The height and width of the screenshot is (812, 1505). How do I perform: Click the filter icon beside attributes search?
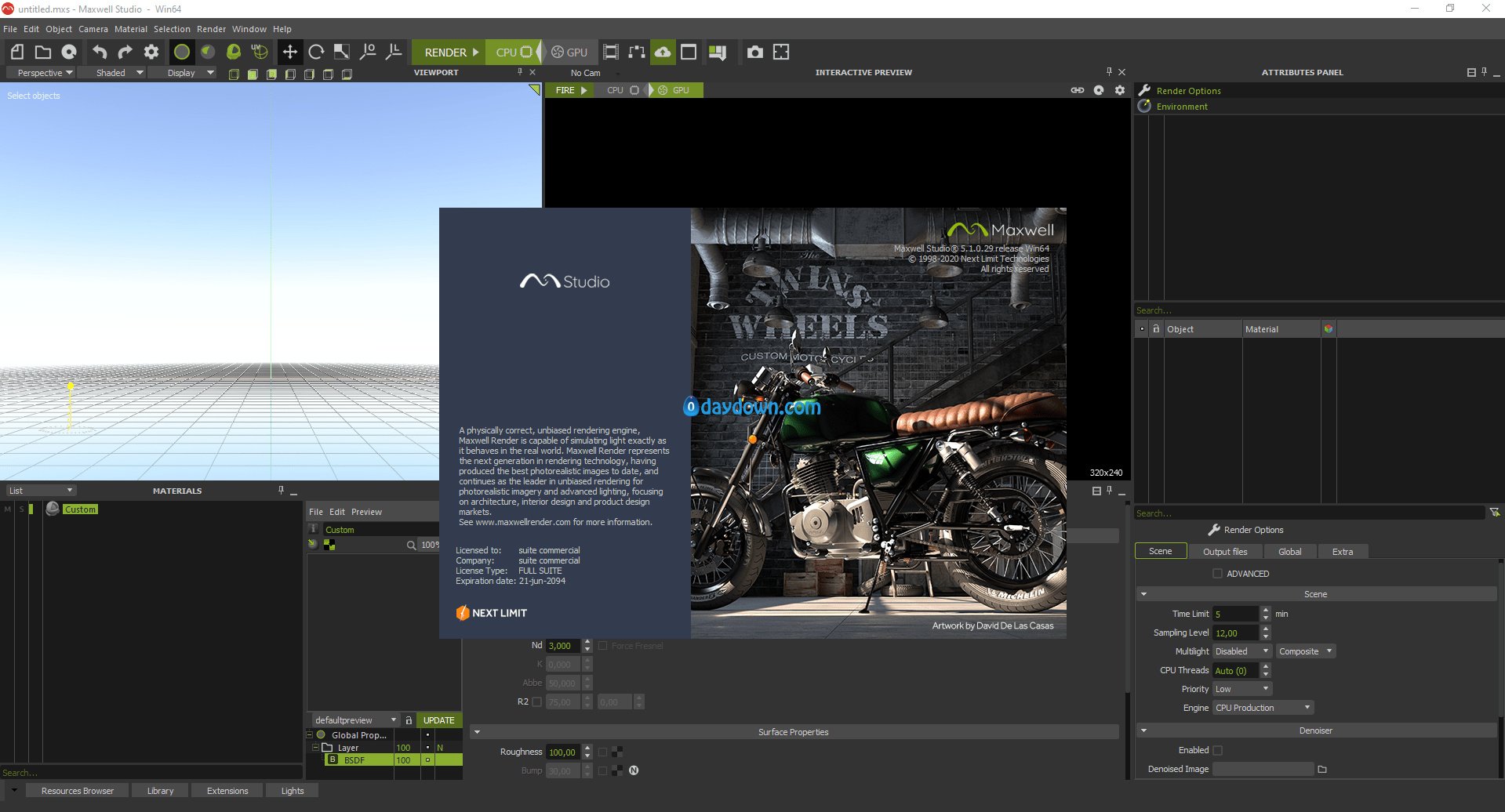point(1495,513)
